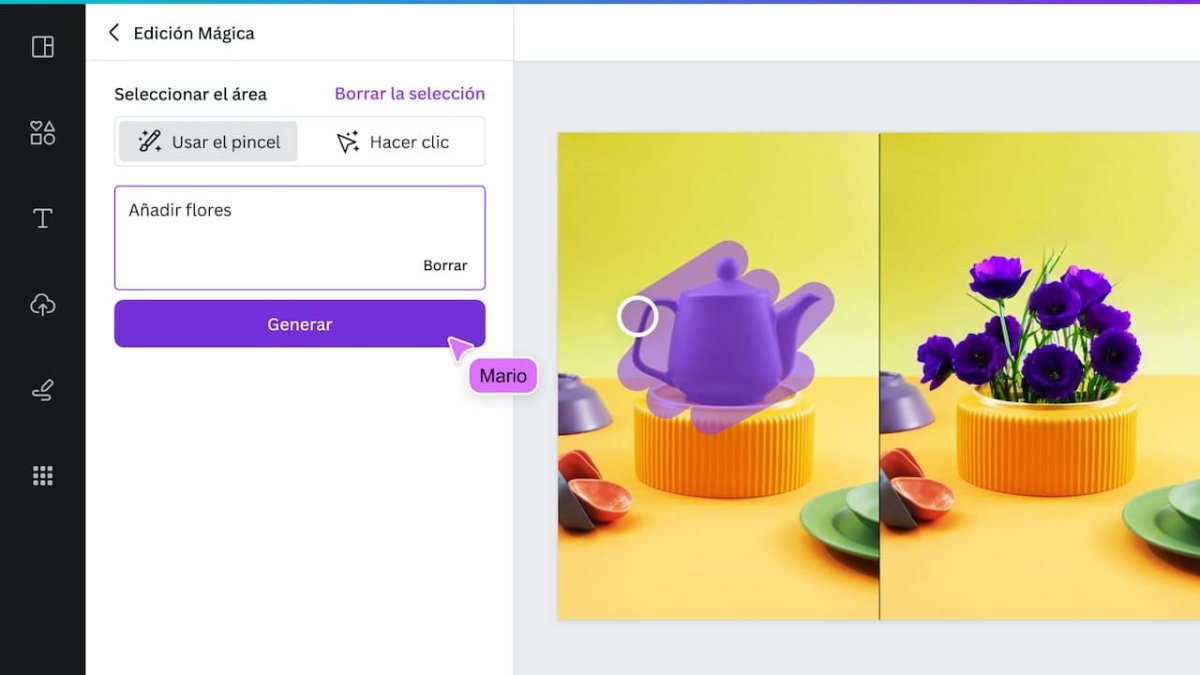Click the Borrar la selección link
This screenshot has width=1200, height=675.
(409, 94)
